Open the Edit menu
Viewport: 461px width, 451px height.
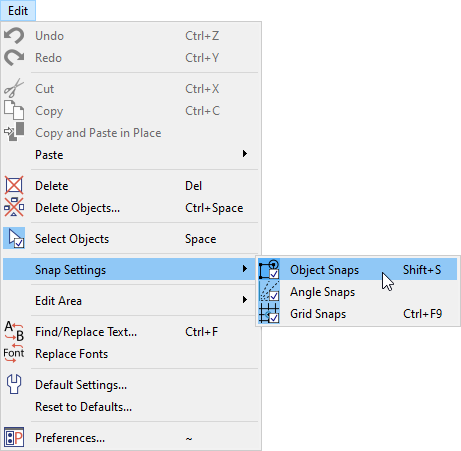click(x=18, y=11)
